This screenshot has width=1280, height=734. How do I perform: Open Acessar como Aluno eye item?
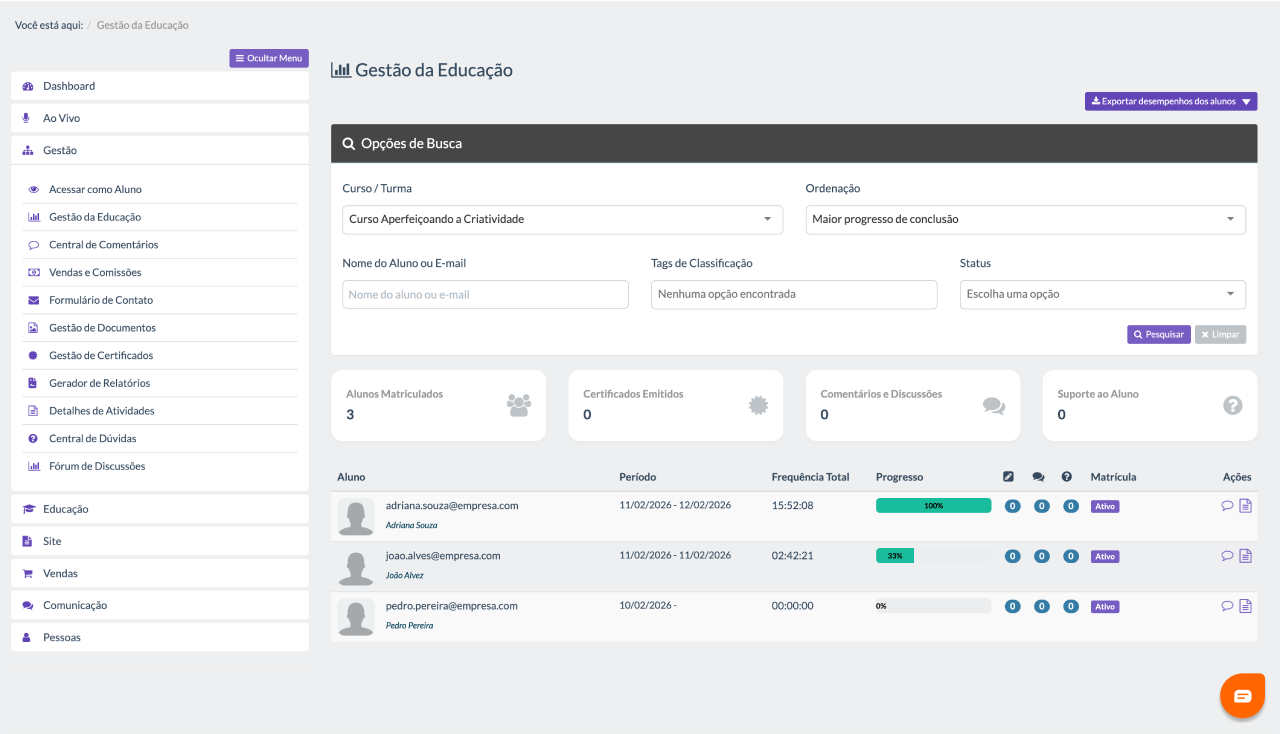[95, 189]
